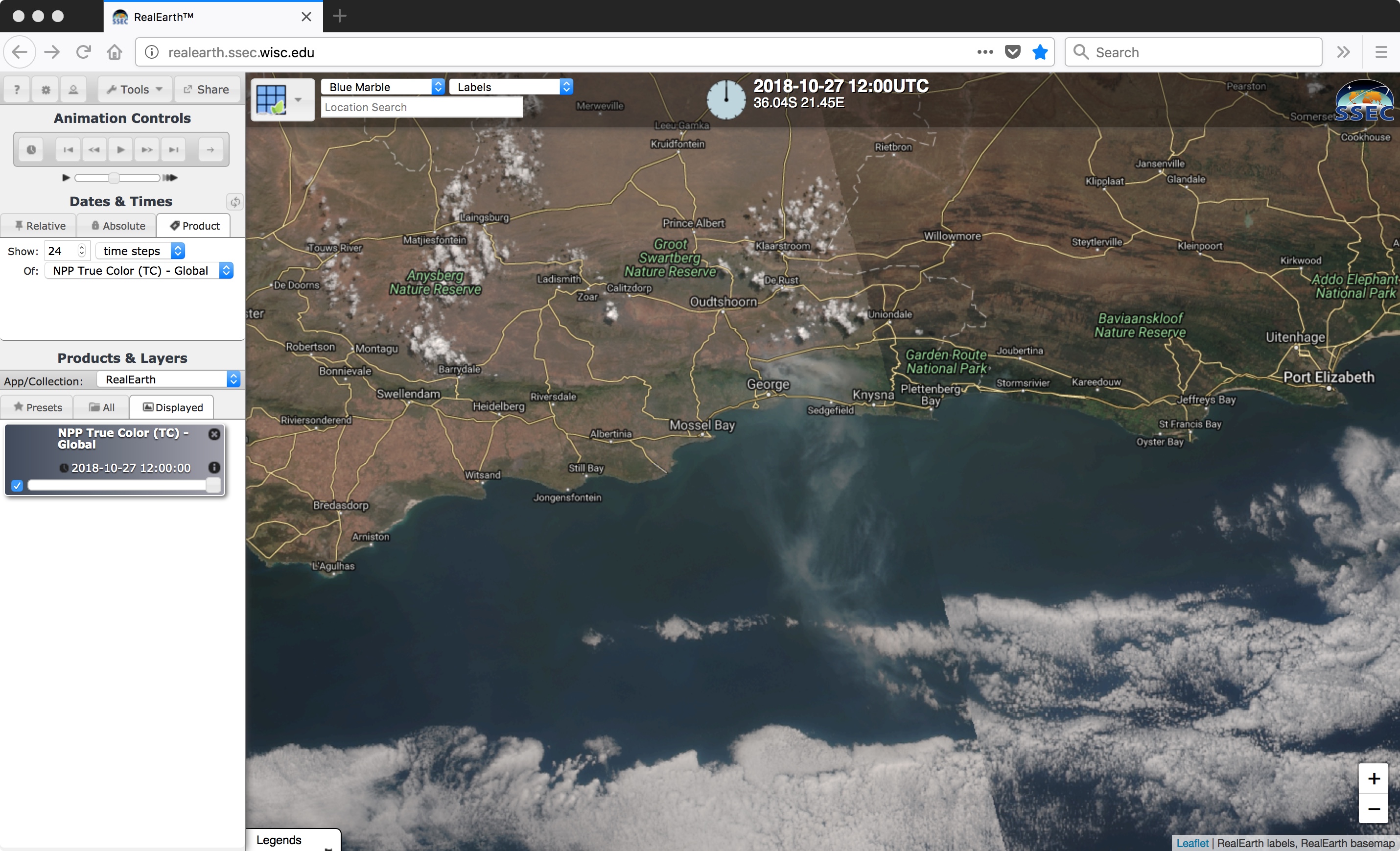The image size is (1400, 851).
Task: Step back one animation frame
Action: 94,149
